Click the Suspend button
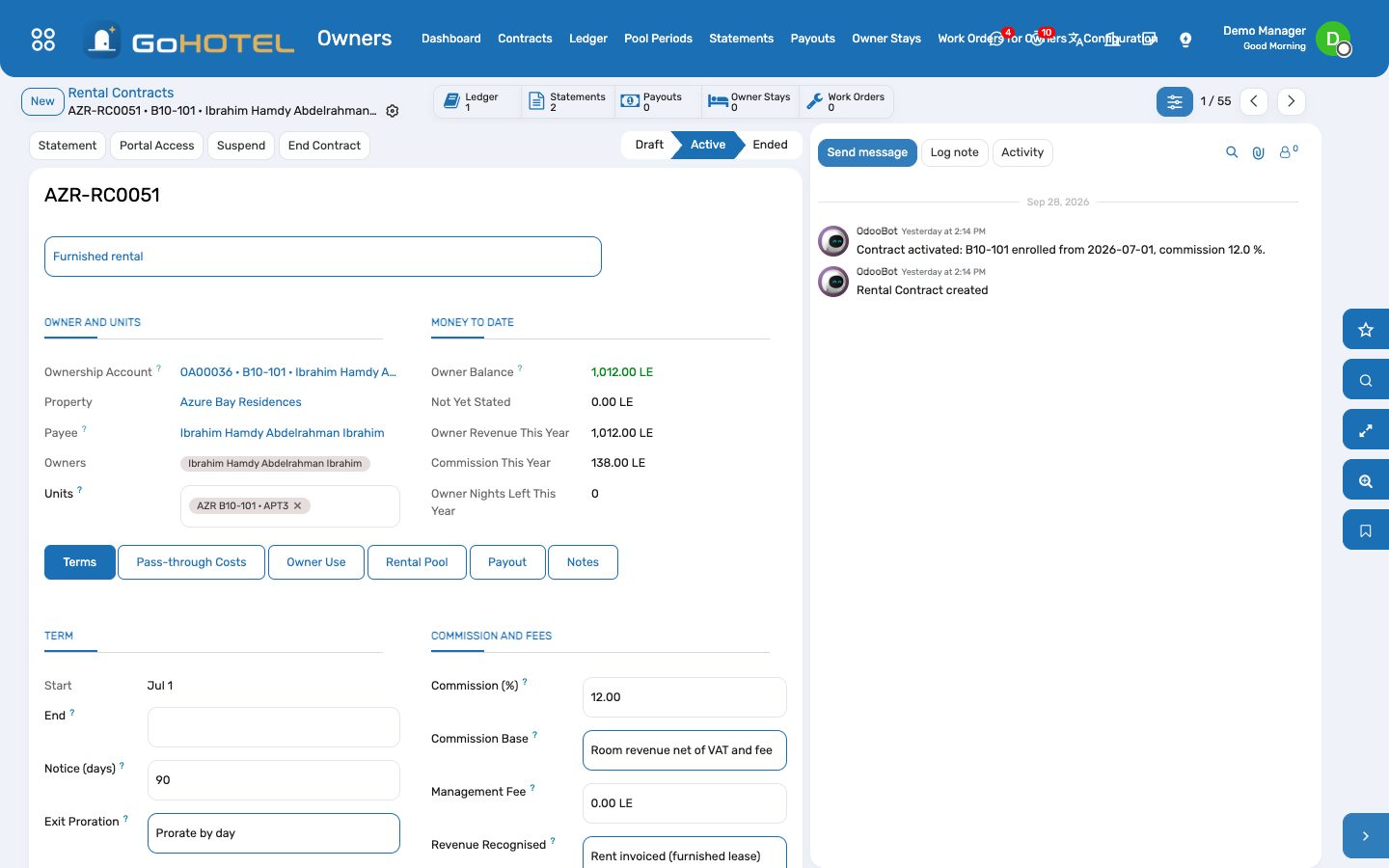The width and height of the screenshot is (1389, 868). click(x=241, y=146)
